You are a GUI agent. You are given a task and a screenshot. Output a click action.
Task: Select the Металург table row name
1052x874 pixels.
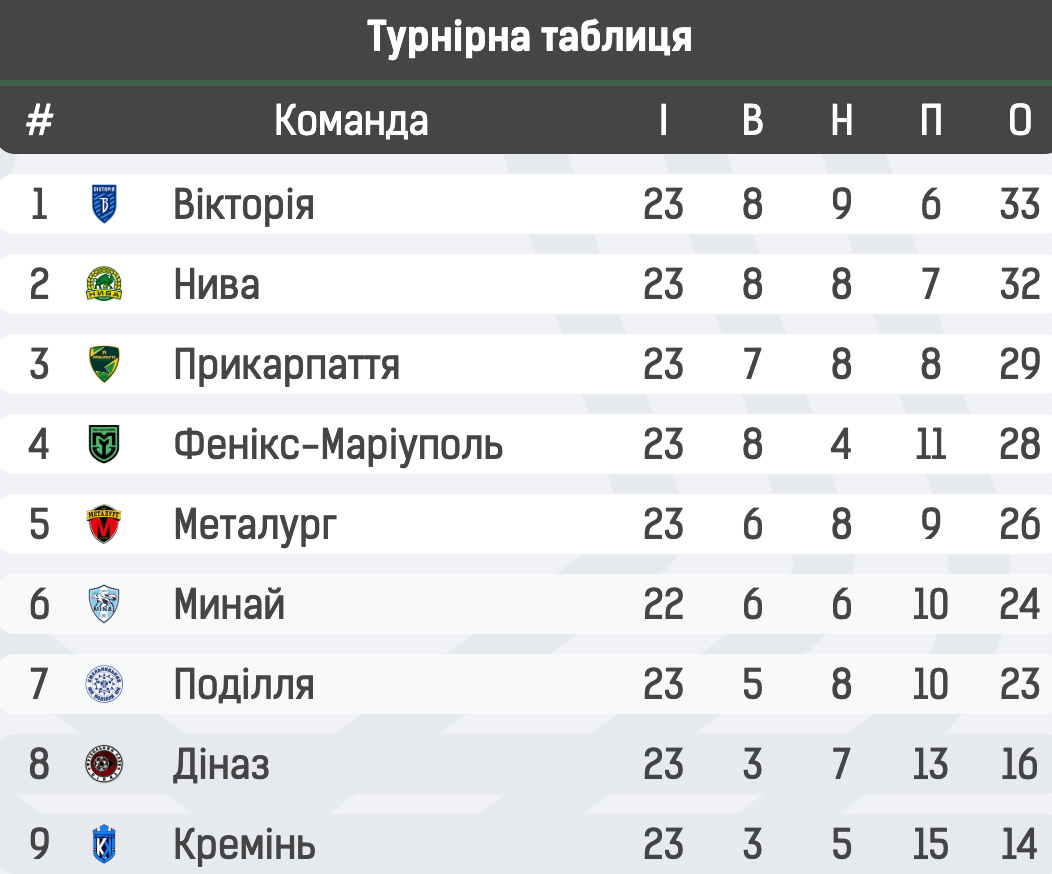tap(255, 525)
